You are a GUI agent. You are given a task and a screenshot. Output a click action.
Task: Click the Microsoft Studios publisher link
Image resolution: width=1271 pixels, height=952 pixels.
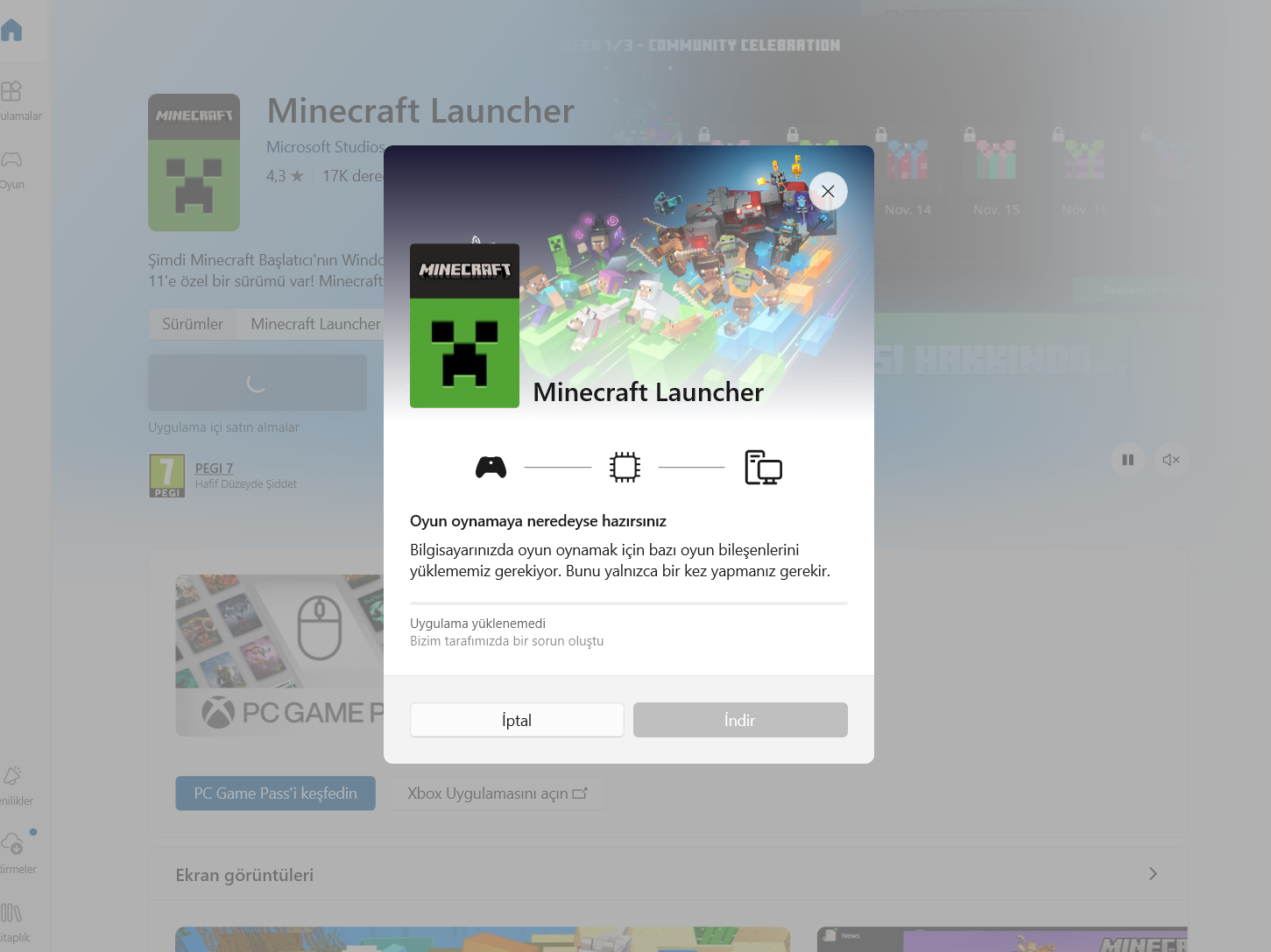tap(325, 147)
